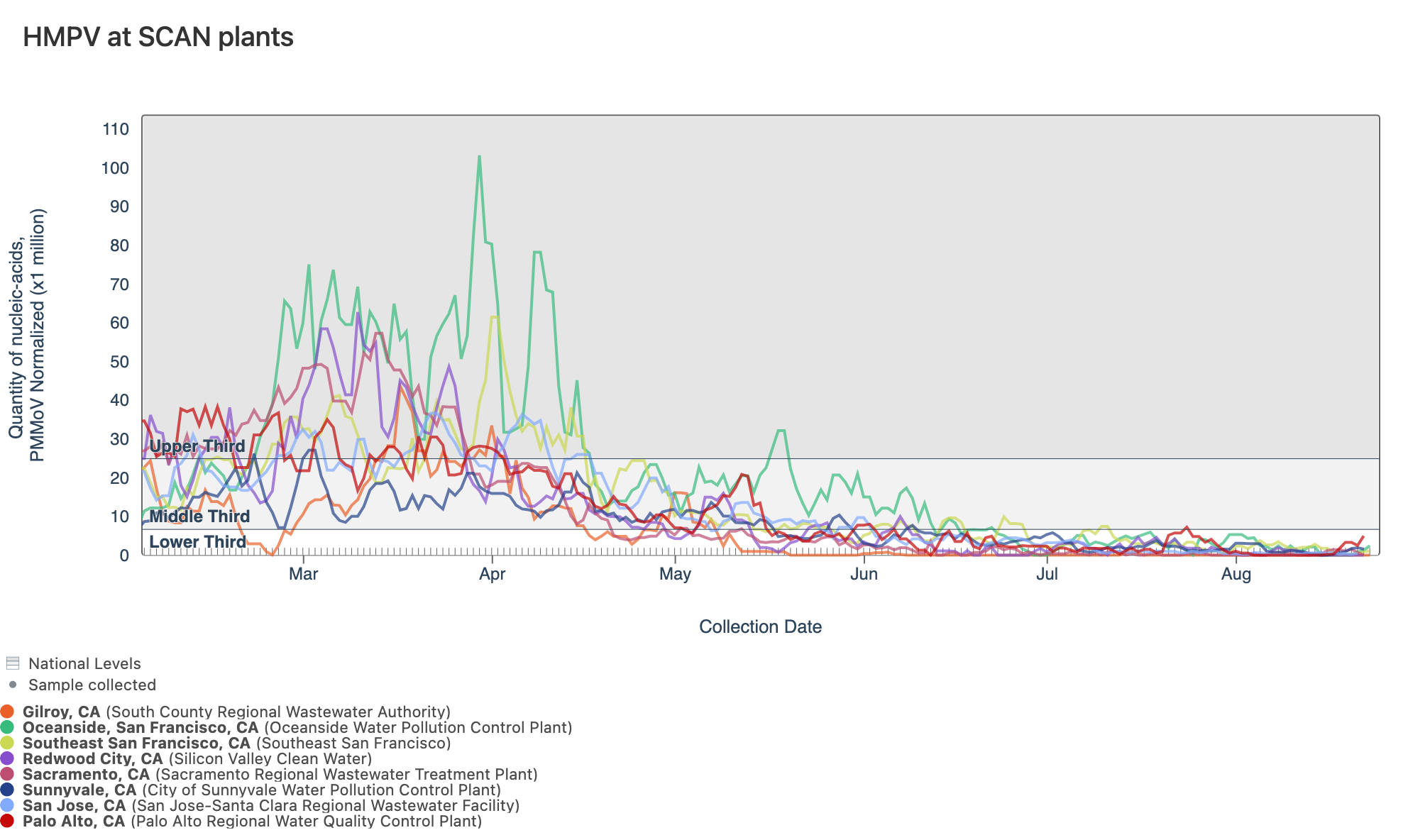Screen dimensions: 1408x840
Task: Click the National Levels striped legend icon
Action: (x=12, y=663)
